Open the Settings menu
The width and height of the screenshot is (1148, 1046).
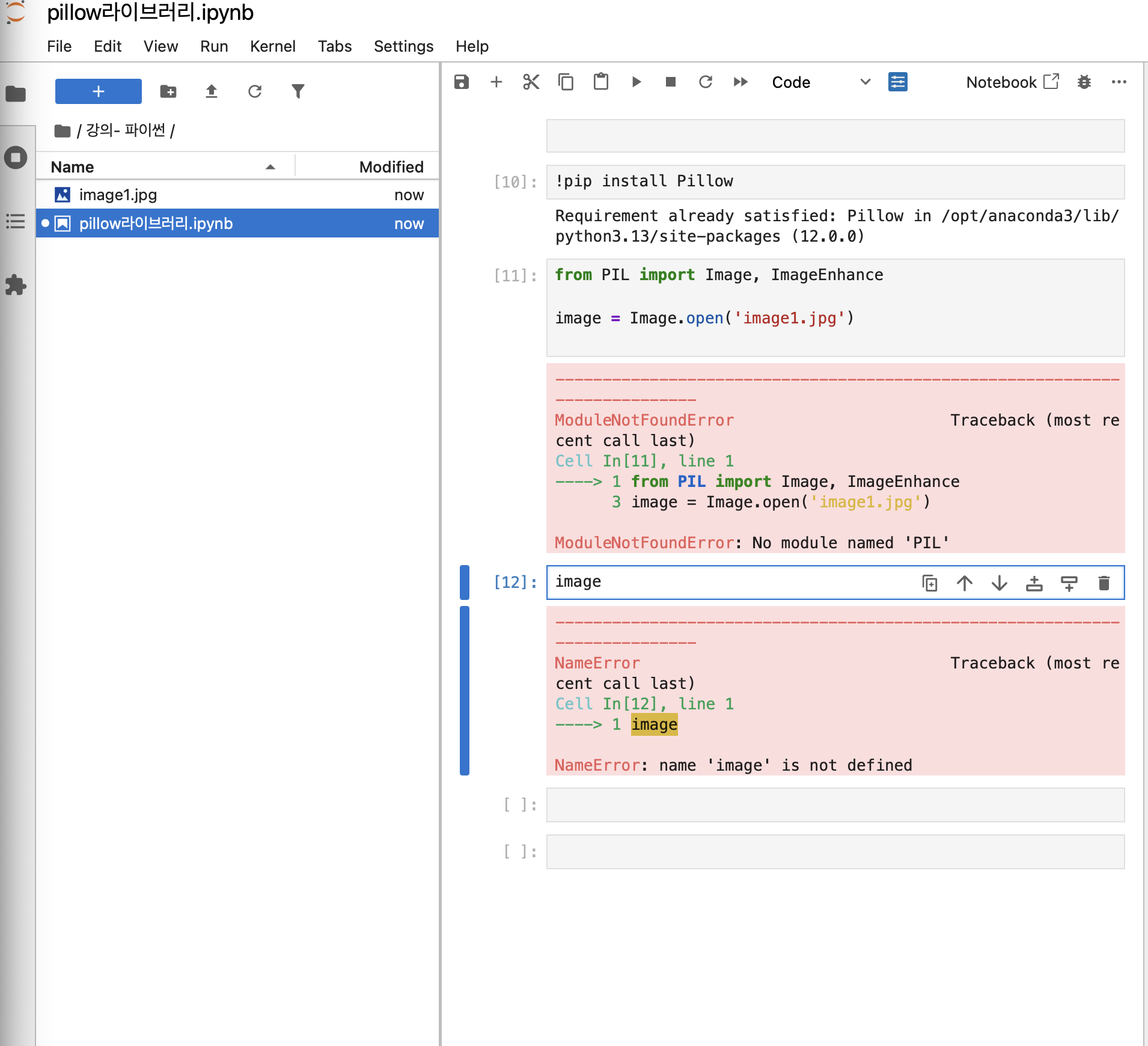click(x=403, y=46)
